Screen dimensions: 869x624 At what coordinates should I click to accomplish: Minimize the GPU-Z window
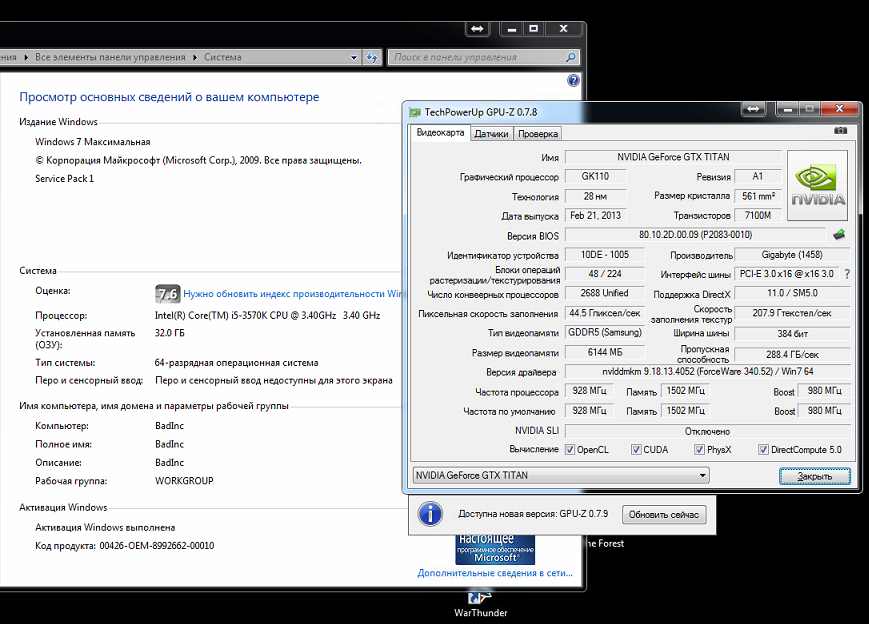(788, 109)
